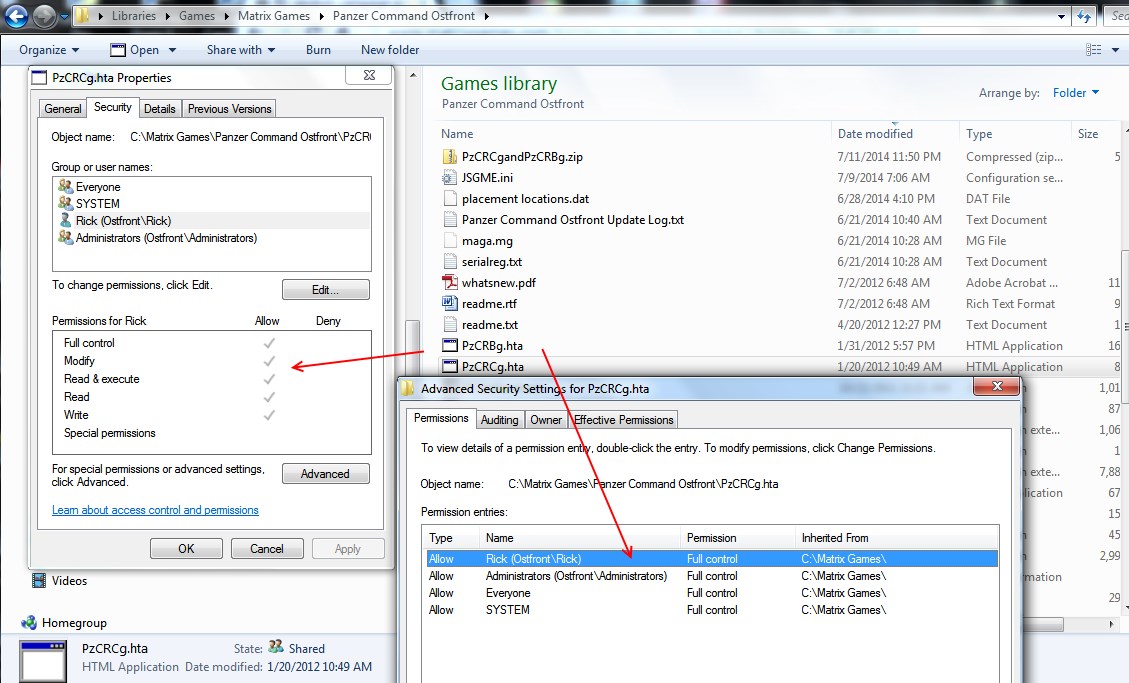Switch to the Previous Versions tab

point(230,109)
